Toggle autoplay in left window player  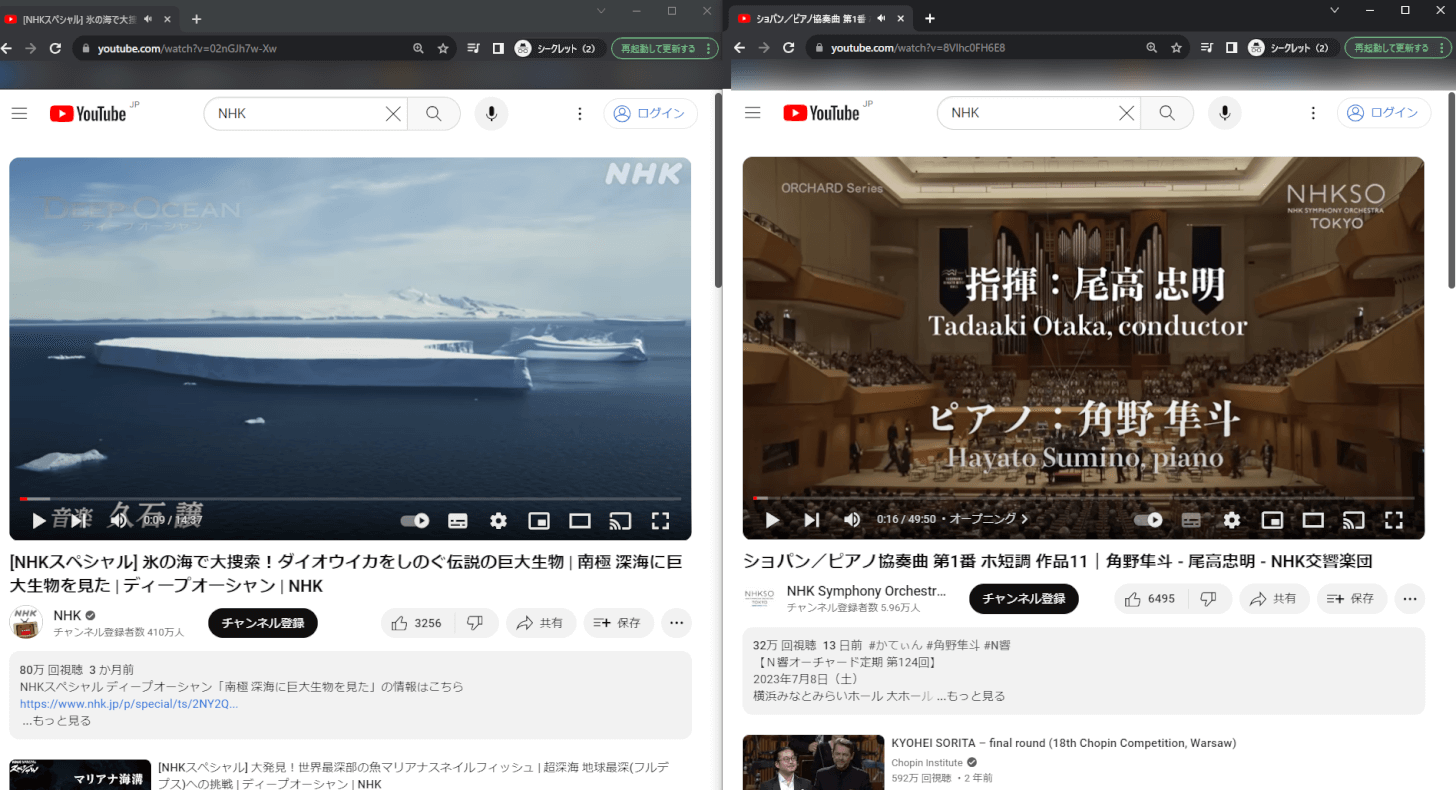click(x=415, y=520)
